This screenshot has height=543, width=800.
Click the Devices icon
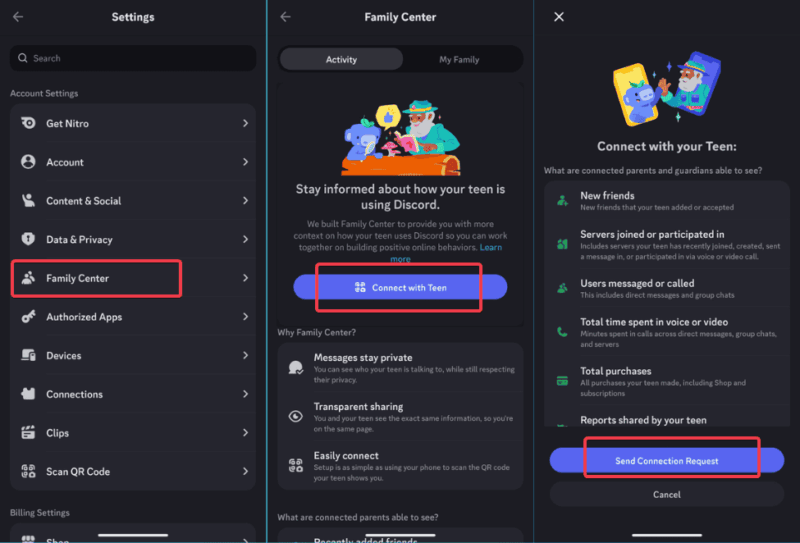(x=28, y=355)
